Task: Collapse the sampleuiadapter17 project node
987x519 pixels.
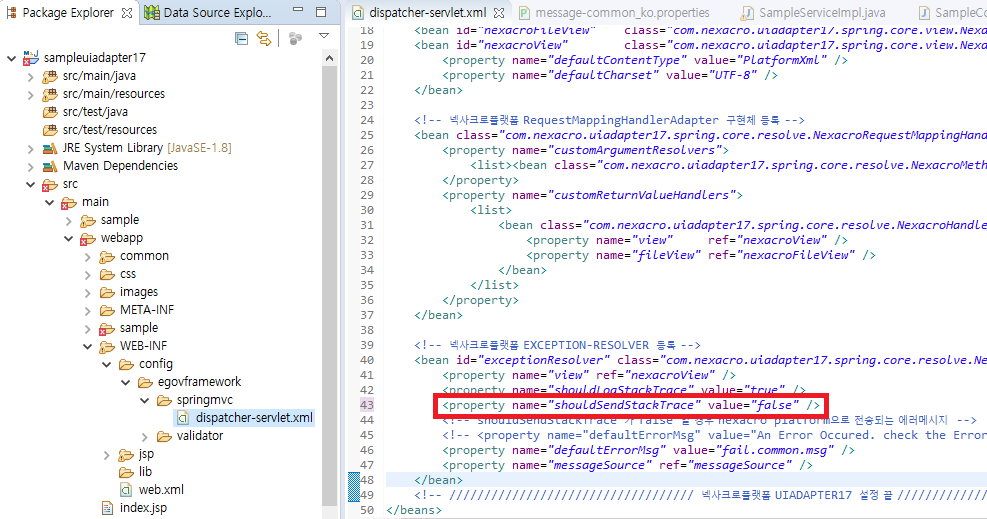Action: point(11,58)
